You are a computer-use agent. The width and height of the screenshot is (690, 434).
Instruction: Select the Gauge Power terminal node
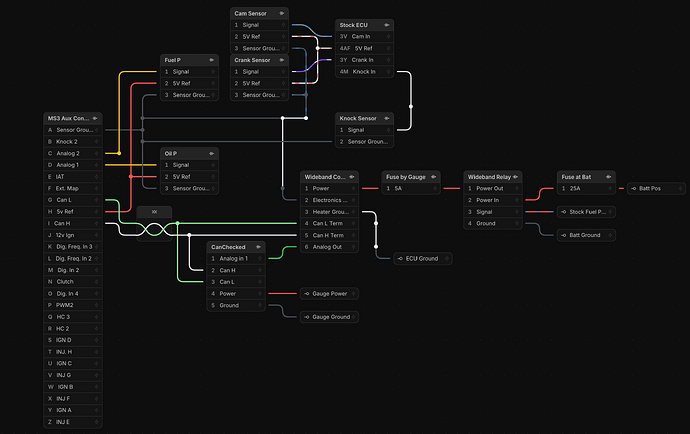[329, 294]
